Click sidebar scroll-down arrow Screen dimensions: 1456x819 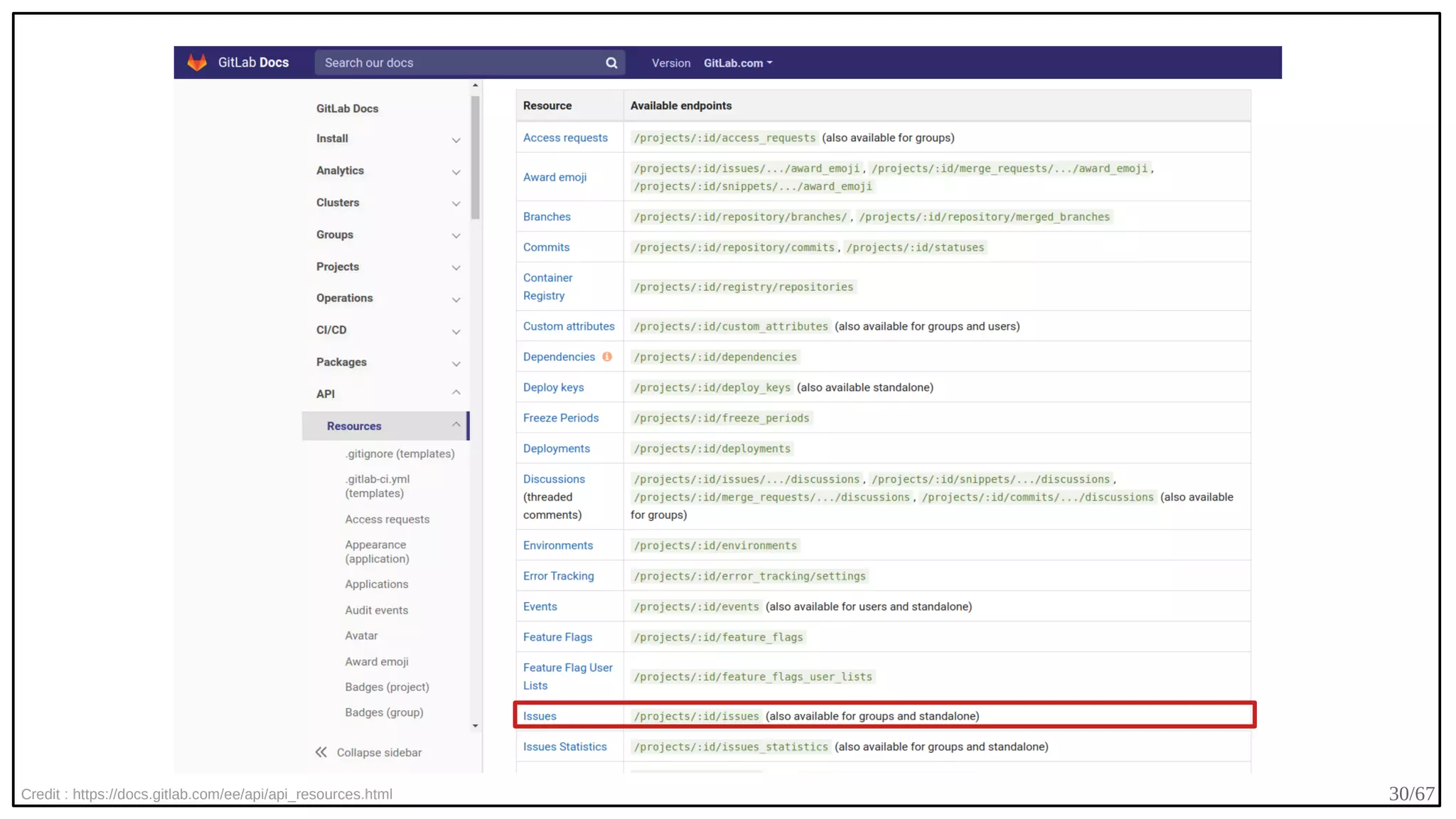coord(475,726)
